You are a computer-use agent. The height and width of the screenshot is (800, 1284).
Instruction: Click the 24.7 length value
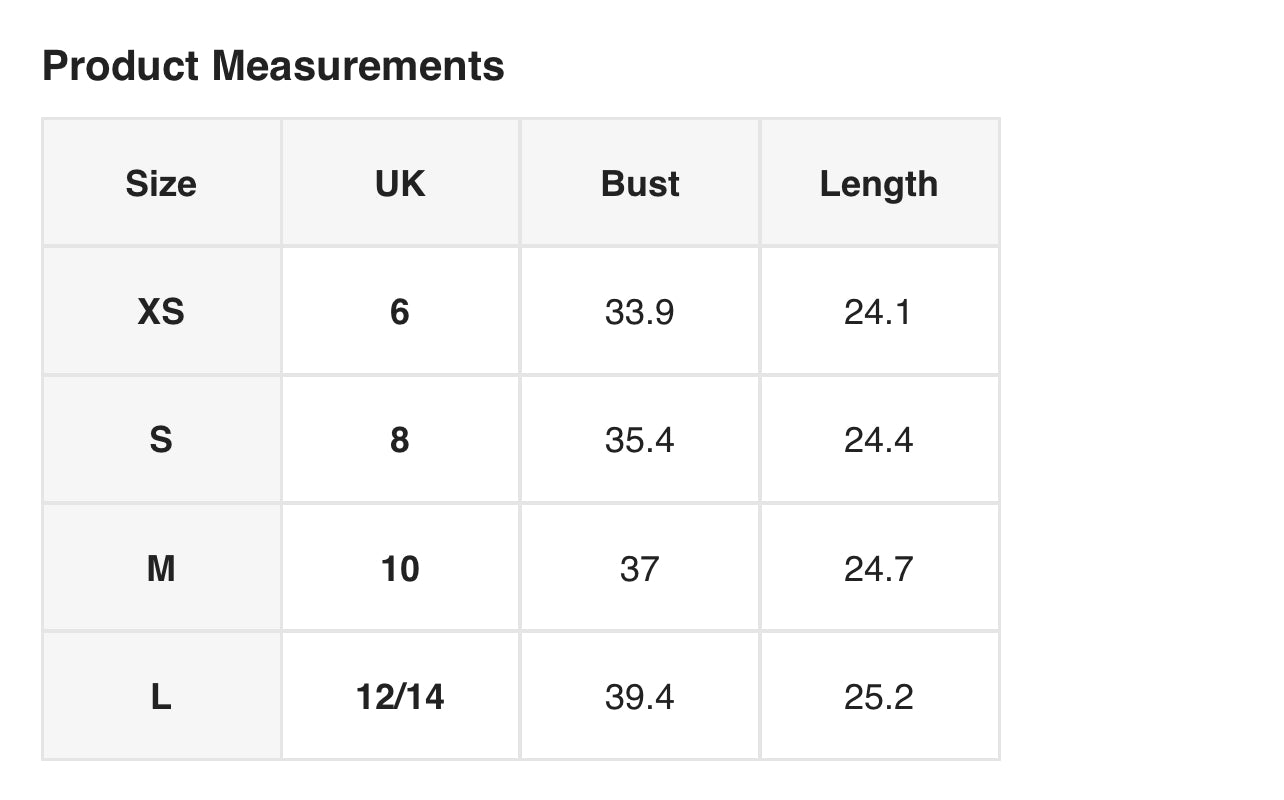click(x=879, y=568)
